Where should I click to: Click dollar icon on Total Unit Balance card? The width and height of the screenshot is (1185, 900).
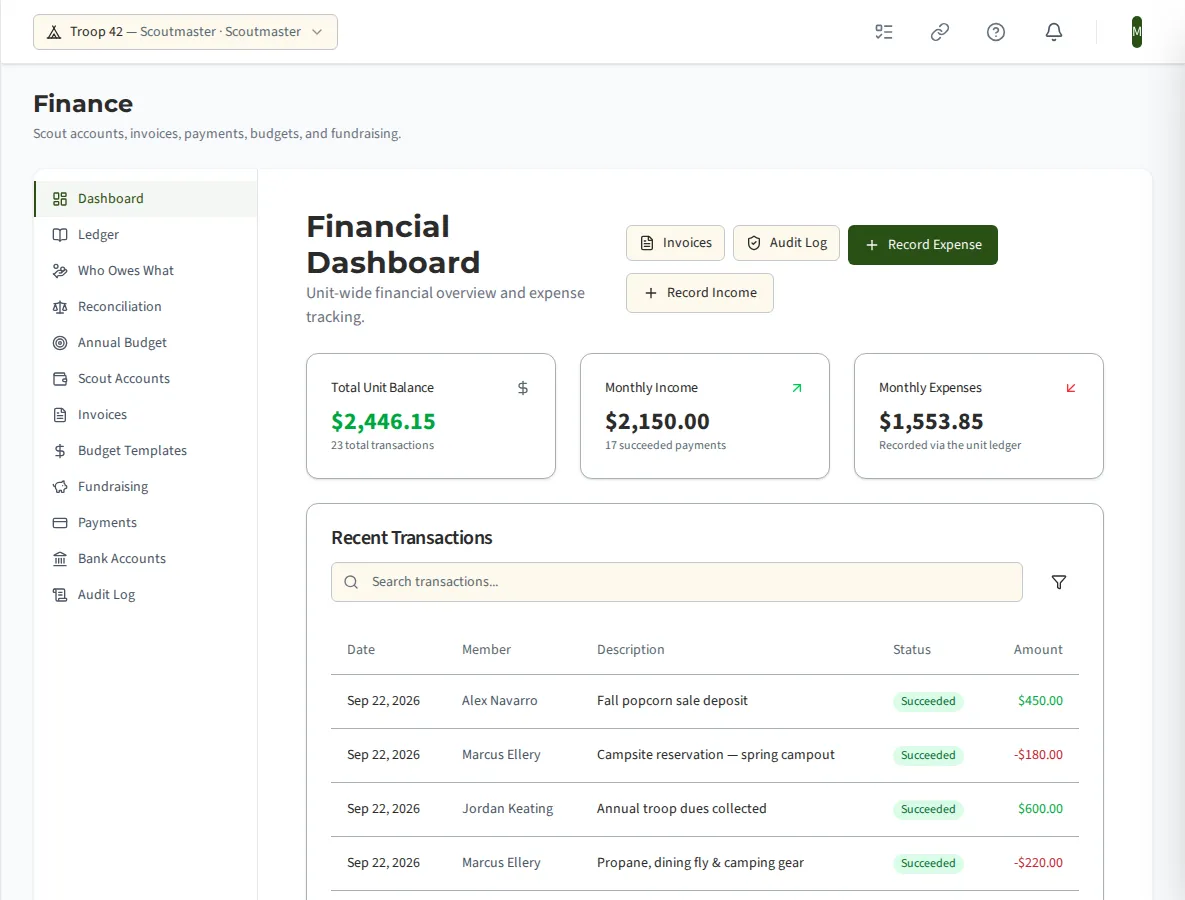click(x=522, y=388)
